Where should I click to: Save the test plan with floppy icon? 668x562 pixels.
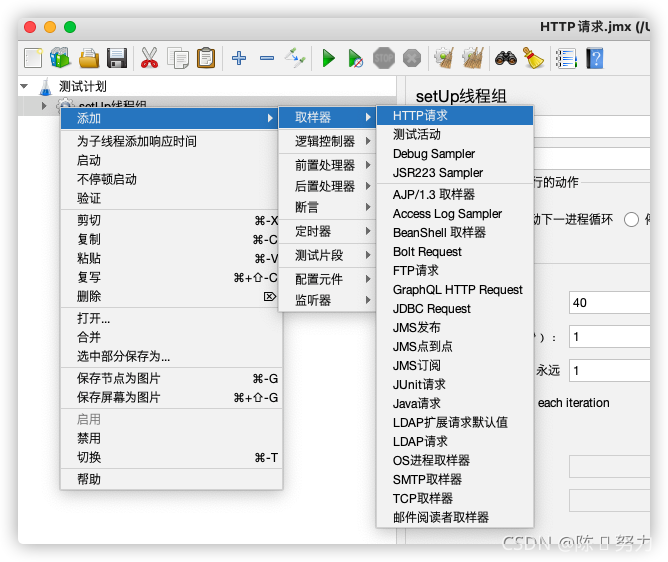pyautogui.click(x=117, y=58)
